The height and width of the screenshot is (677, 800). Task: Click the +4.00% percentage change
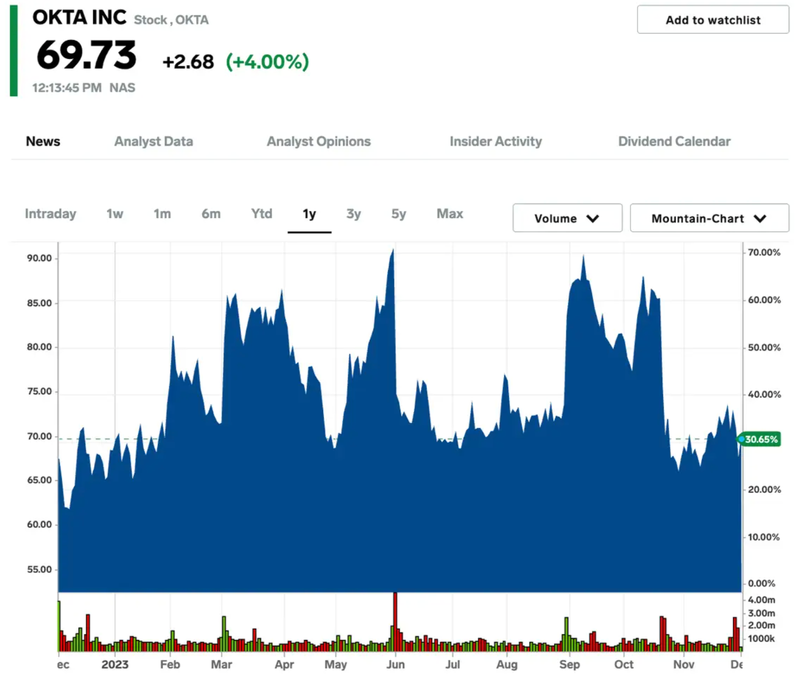coord(267,62)
